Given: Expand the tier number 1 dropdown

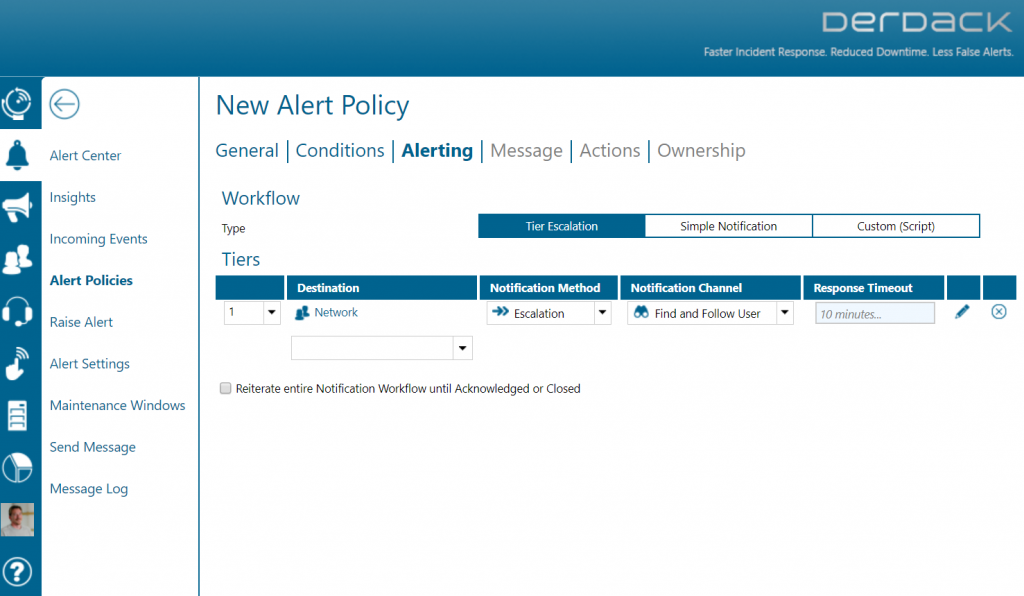Looking at the screenshot, I should [x=272, y=313].
